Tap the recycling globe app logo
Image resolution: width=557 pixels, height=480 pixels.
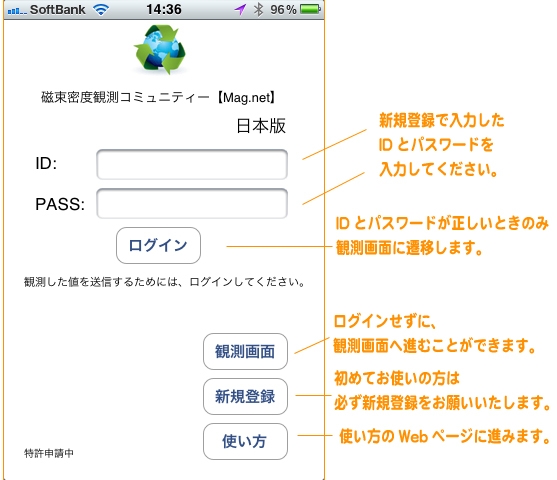(x=160, y=49)
